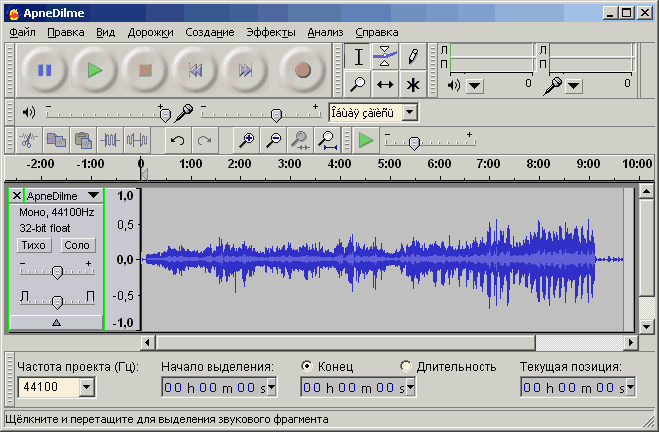This screenshot has height=432, width=659.
Task: Click the Pause transport button
Action: [44, 70]
